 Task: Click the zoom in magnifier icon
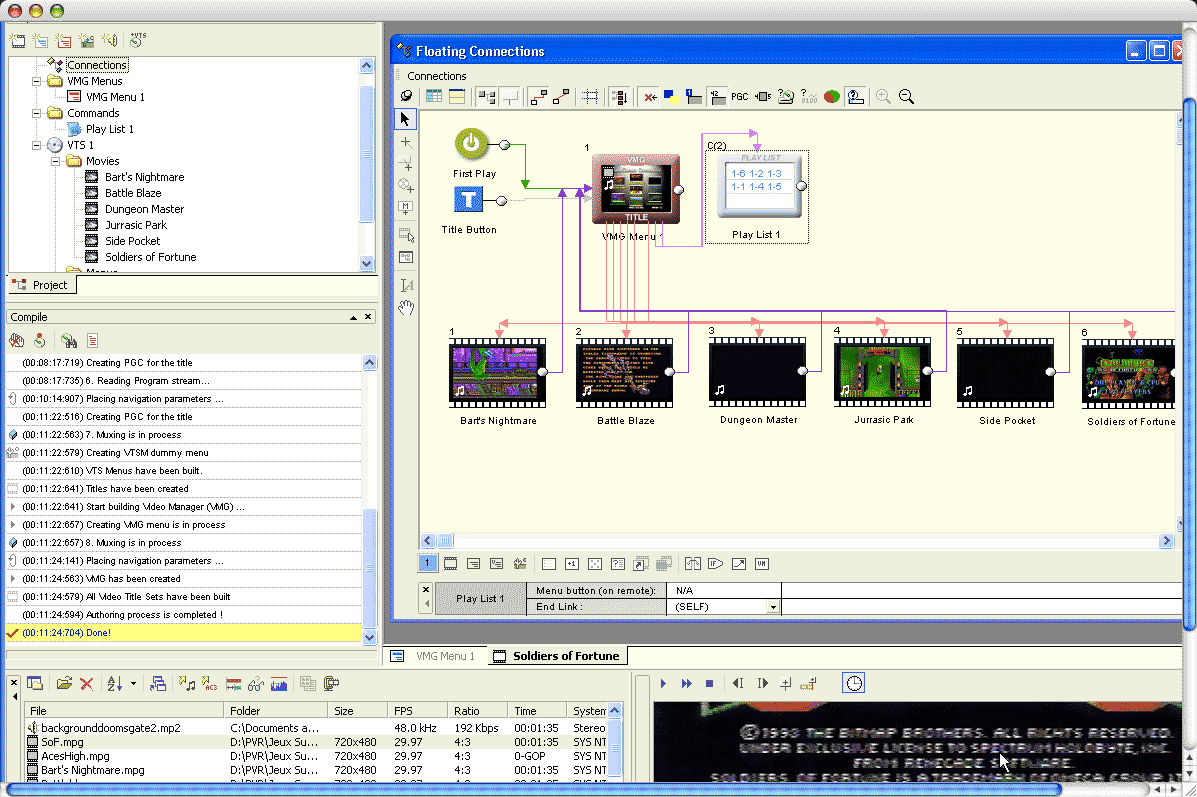tap(883, 97)
